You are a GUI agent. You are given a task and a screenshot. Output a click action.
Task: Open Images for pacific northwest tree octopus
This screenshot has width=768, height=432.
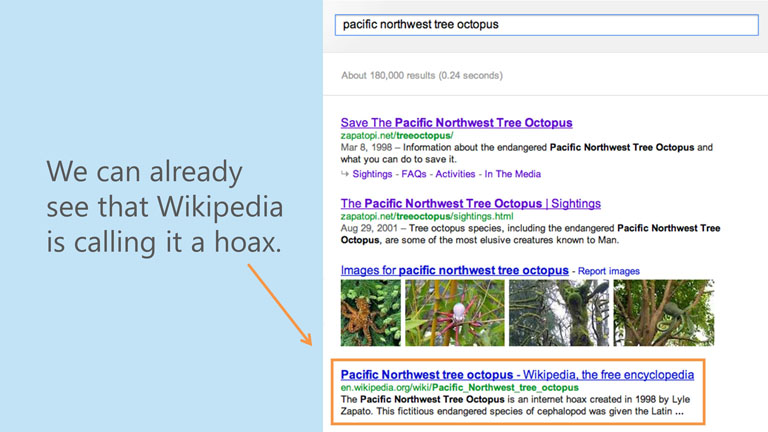coord(455,271)
